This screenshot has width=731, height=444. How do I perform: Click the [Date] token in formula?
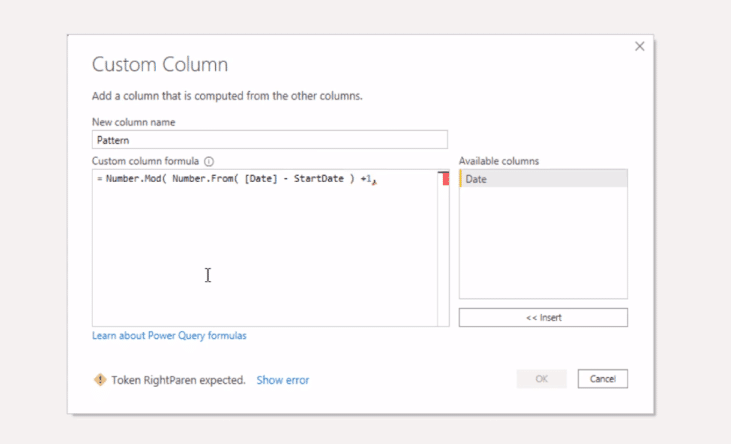tap(261, 179)
